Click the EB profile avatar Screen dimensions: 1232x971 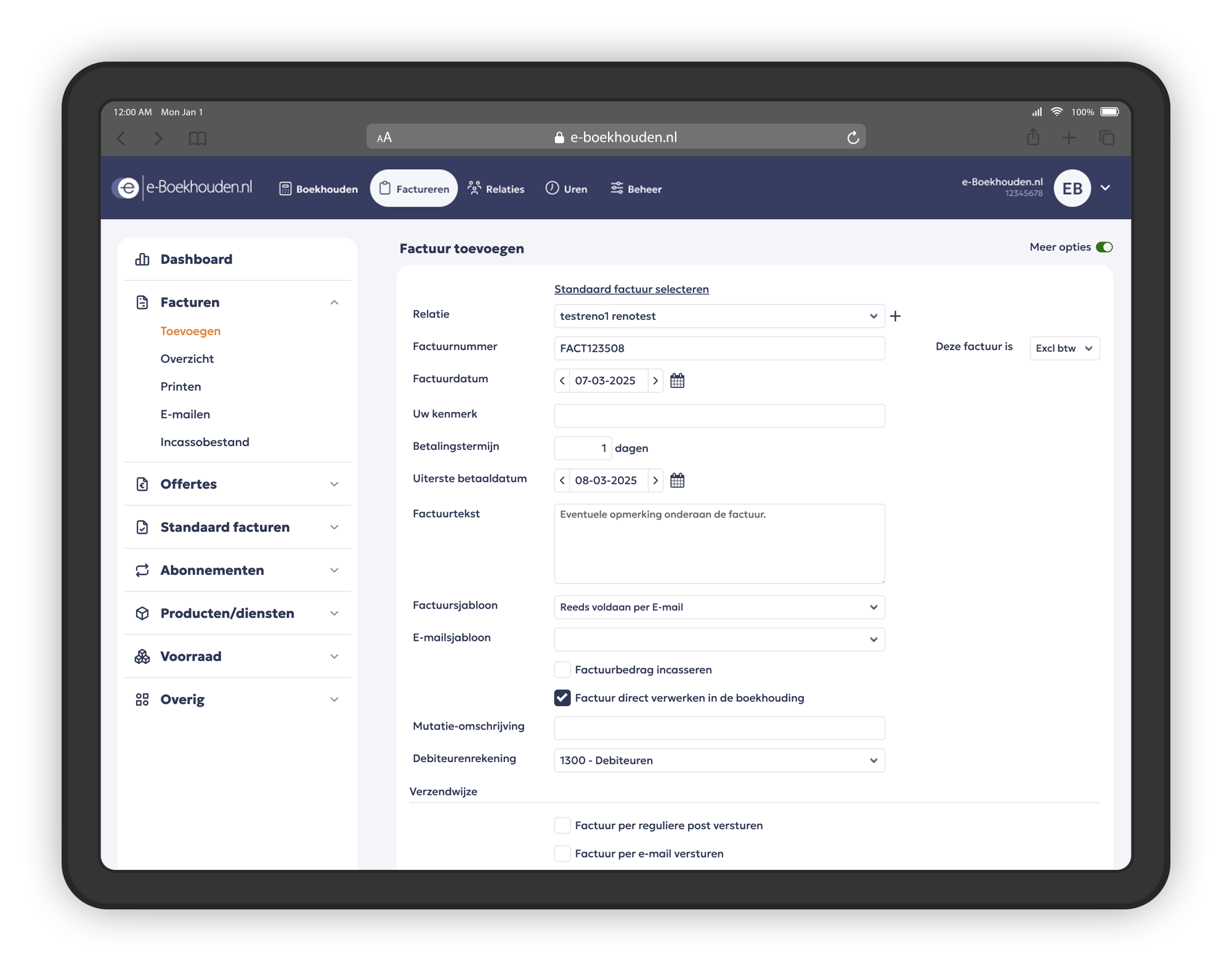point(1072,188)
